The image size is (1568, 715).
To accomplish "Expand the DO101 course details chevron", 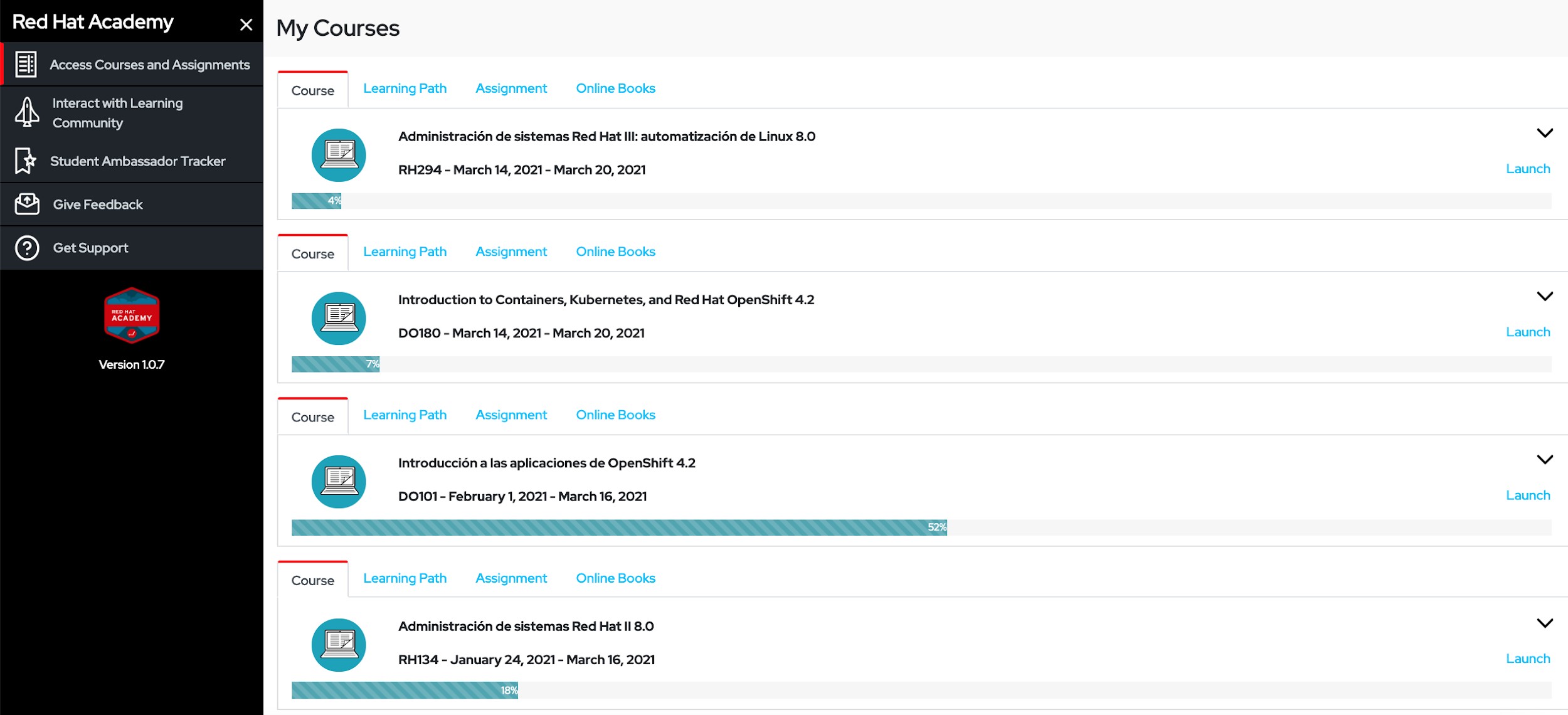I will [x=1545, y=460].
